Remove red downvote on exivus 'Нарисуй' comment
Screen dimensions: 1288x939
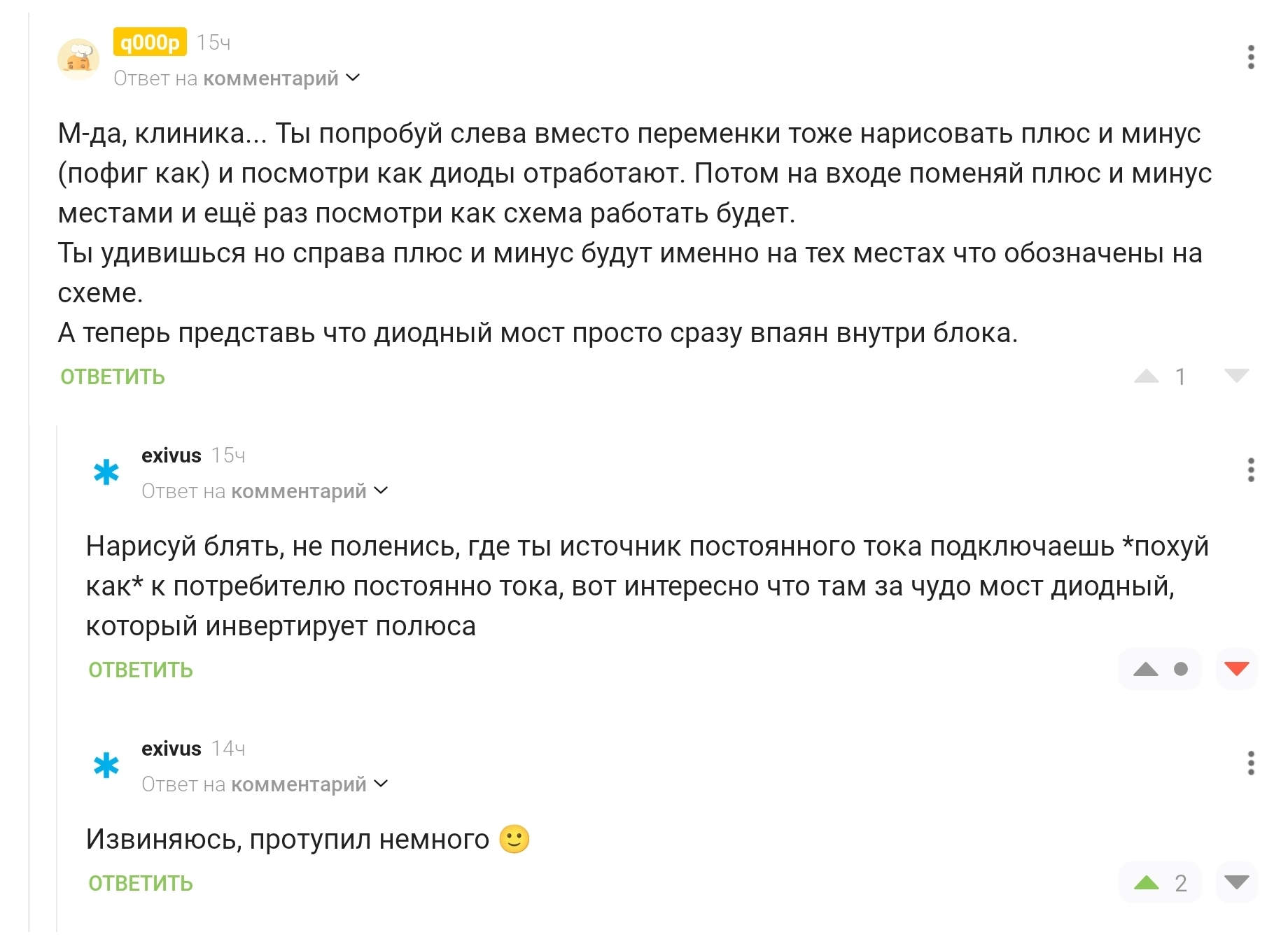pyautogui.click(x=1236, y=669)
